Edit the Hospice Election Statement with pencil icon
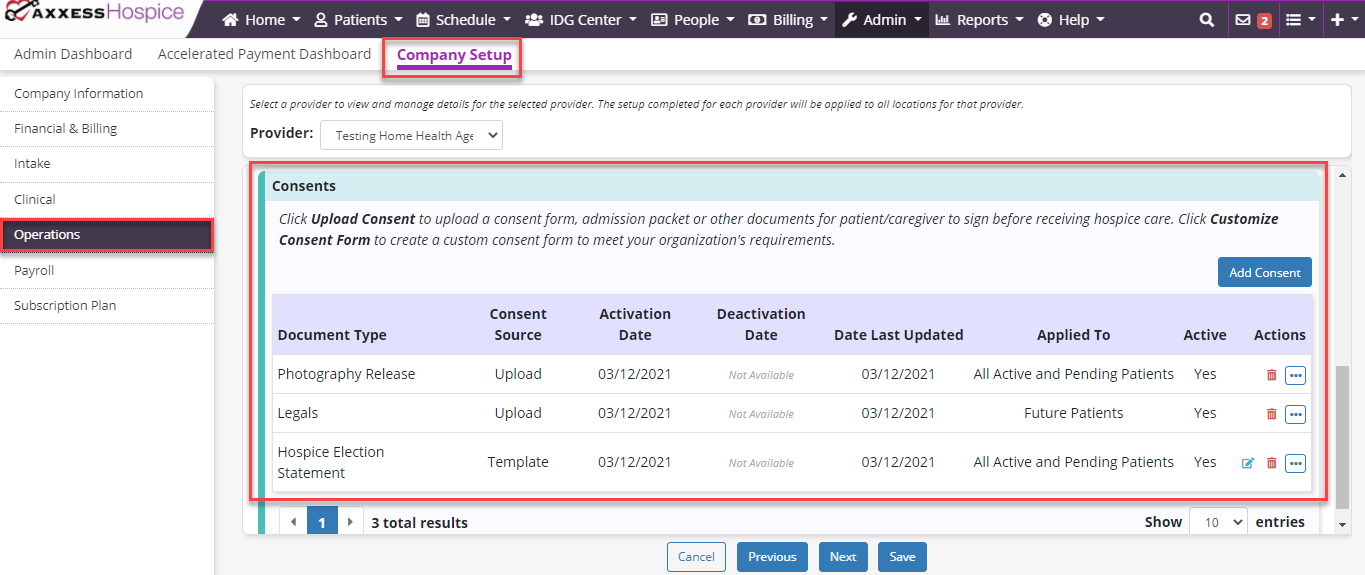1365x575 pixels. point(1247,463)
